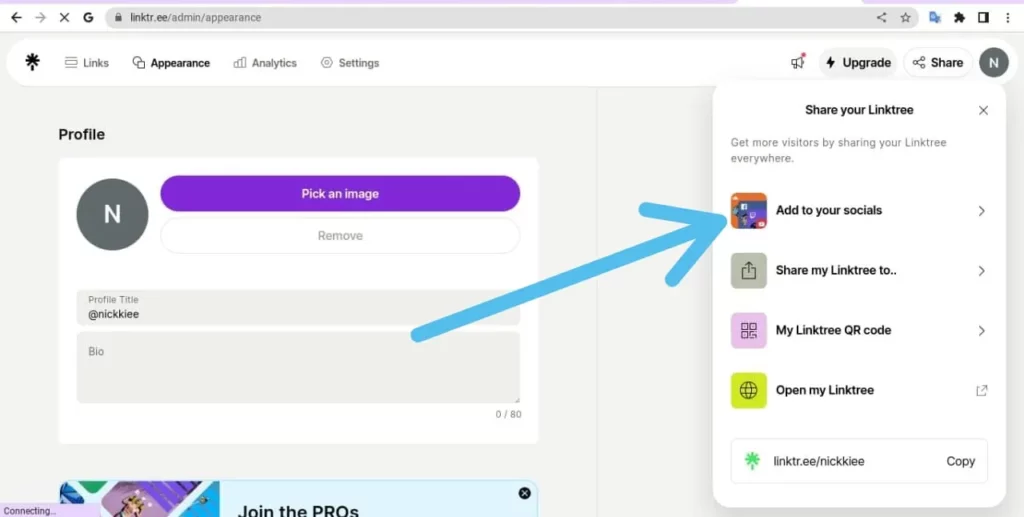The image size is (1024, 517).
Task: Copy the linktr.ee/nickkiee link
Action: [961, 461]
